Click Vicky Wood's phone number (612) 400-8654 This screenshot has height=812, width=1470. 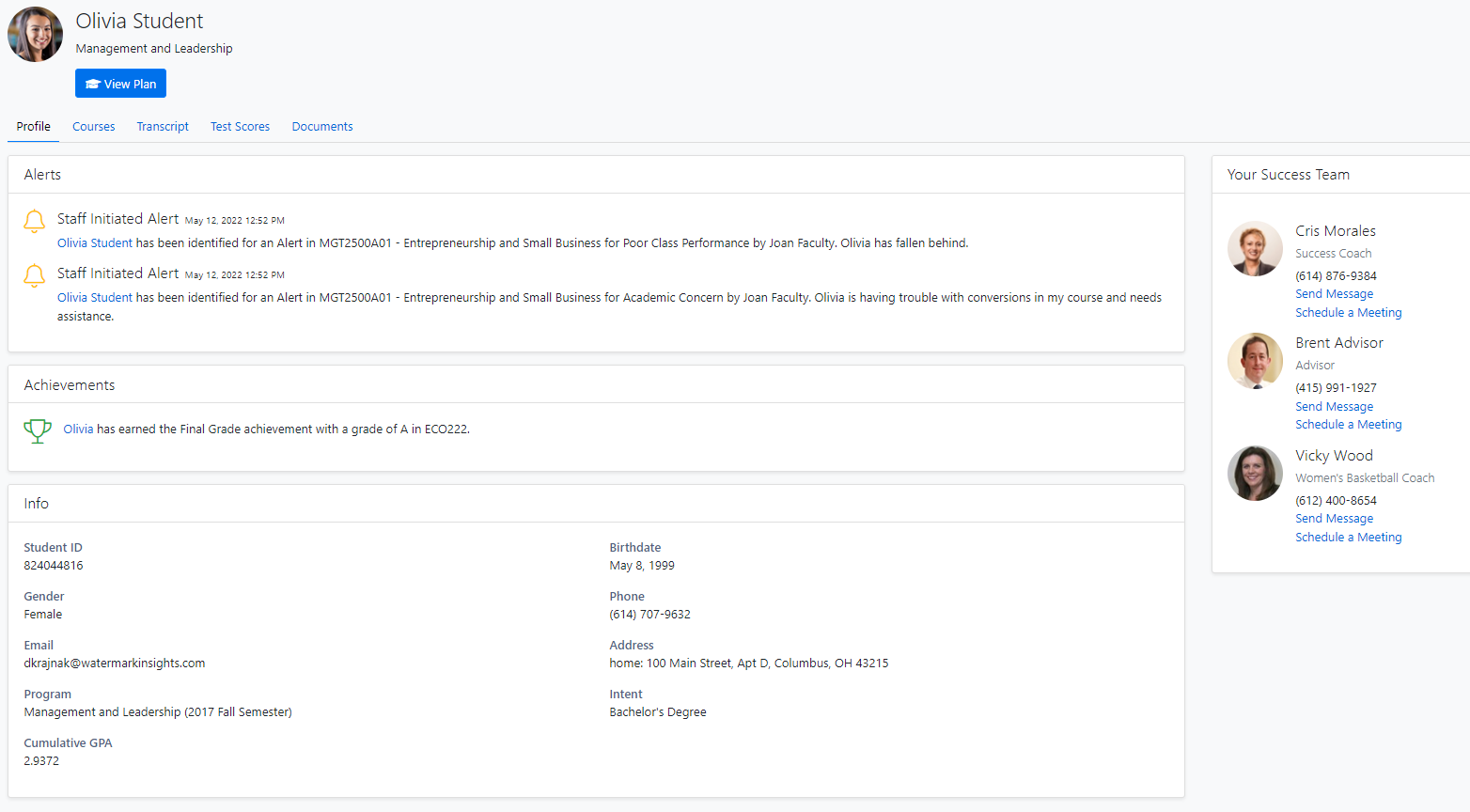1336,500
